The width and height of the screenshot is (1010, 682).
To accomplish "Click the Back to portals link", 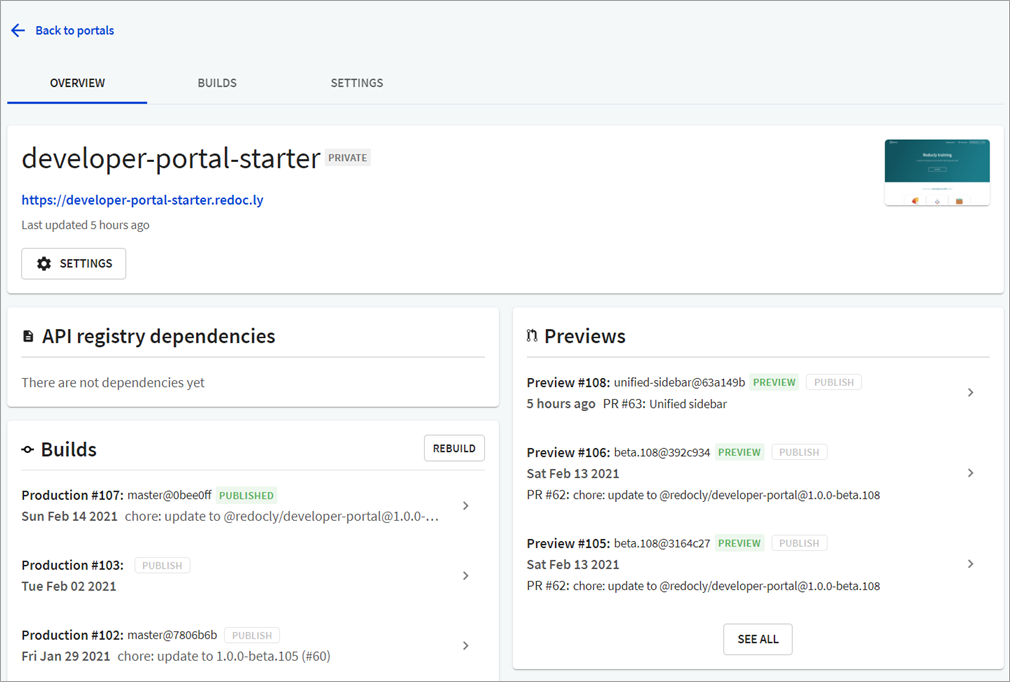I will pos(75,30).
